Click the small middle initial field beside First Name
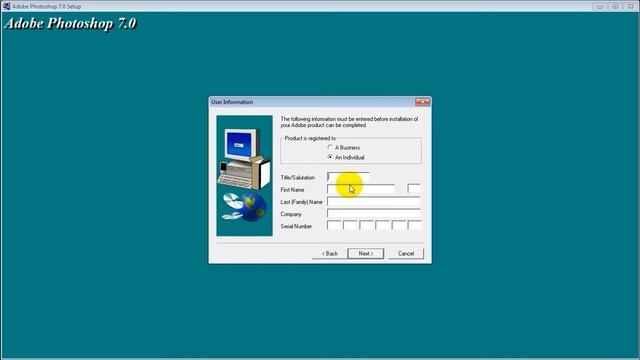Image resolution: width=640 pixels, height=360 pixels. [x=414, y=189]
